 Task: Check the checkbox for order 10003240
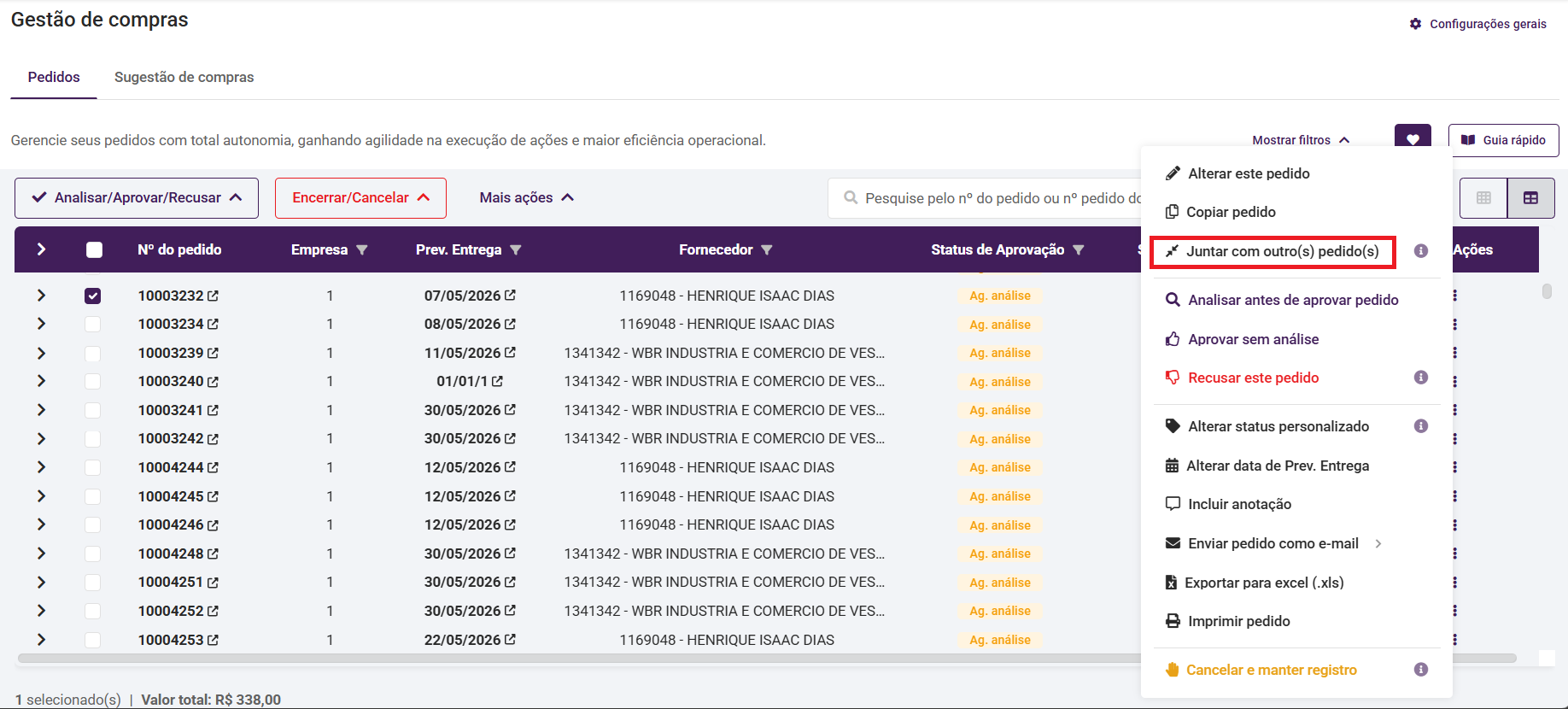[x=93, y=381]
